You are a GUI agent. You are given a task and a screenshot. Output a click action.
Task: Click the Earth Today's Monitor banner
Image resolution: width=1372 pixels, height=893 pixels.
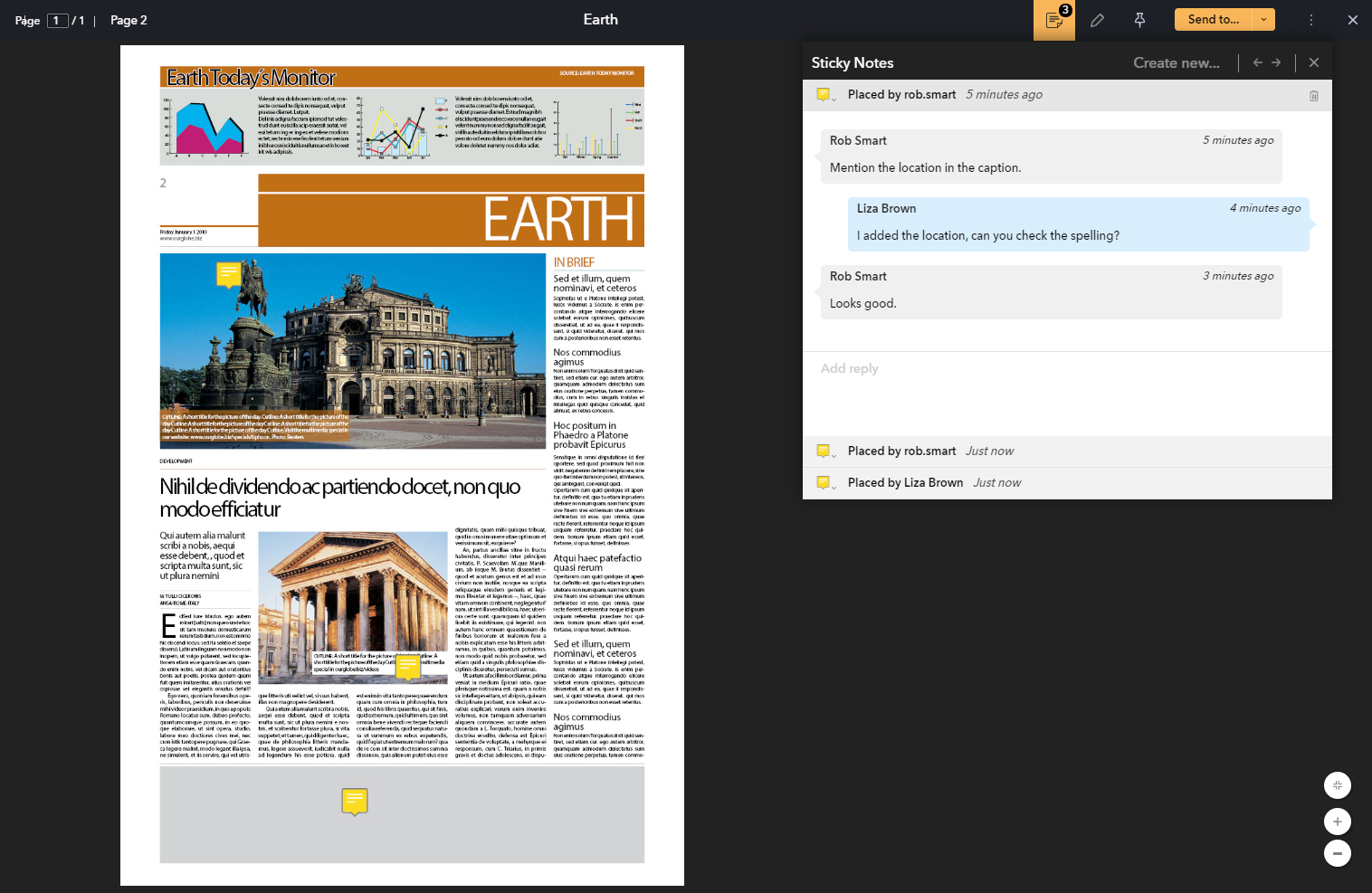402,77
